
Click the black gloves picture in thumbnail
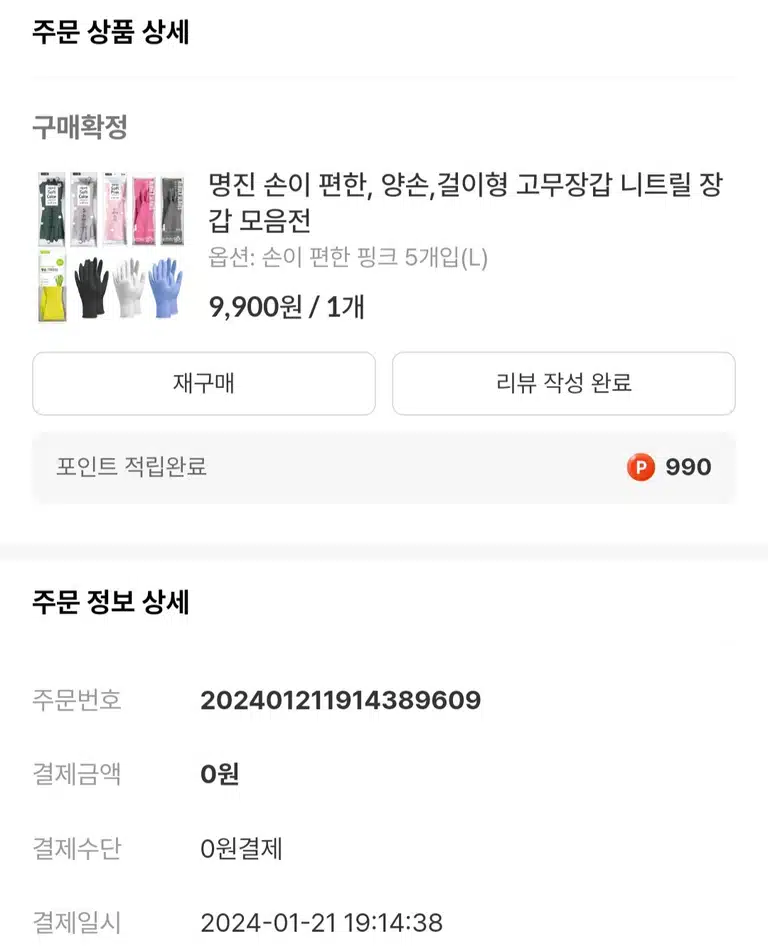(x=91, y=287)
